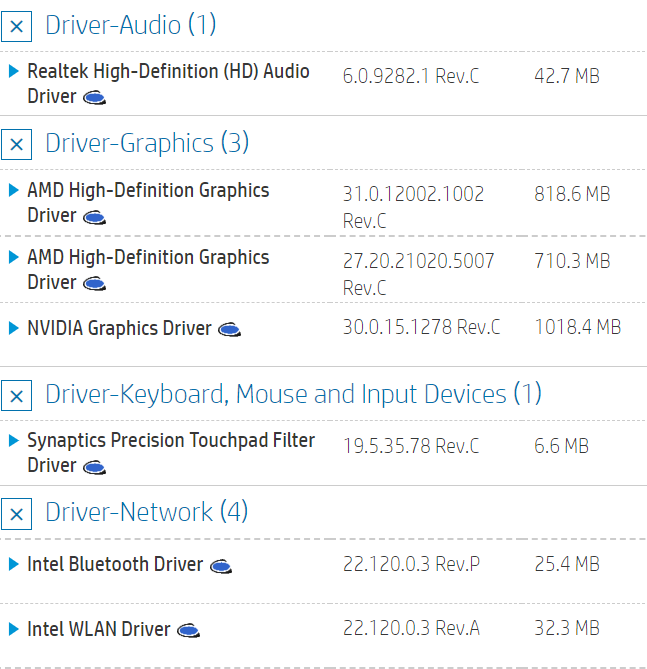Click version 31.0.12002.1002 Rev.C
This screenshot has width=647, height=669.
tap(414, 207)
